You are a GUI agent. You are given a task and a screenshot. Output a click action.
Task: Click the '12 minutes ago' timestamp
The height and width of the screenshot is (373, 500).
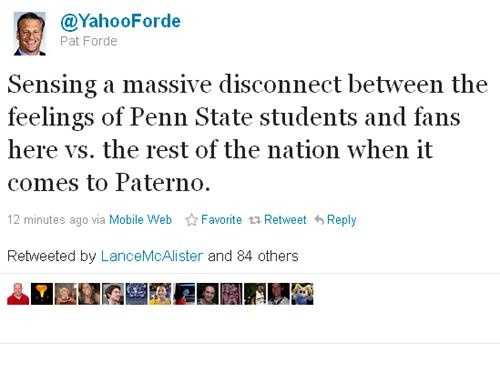tap(48, 220)
